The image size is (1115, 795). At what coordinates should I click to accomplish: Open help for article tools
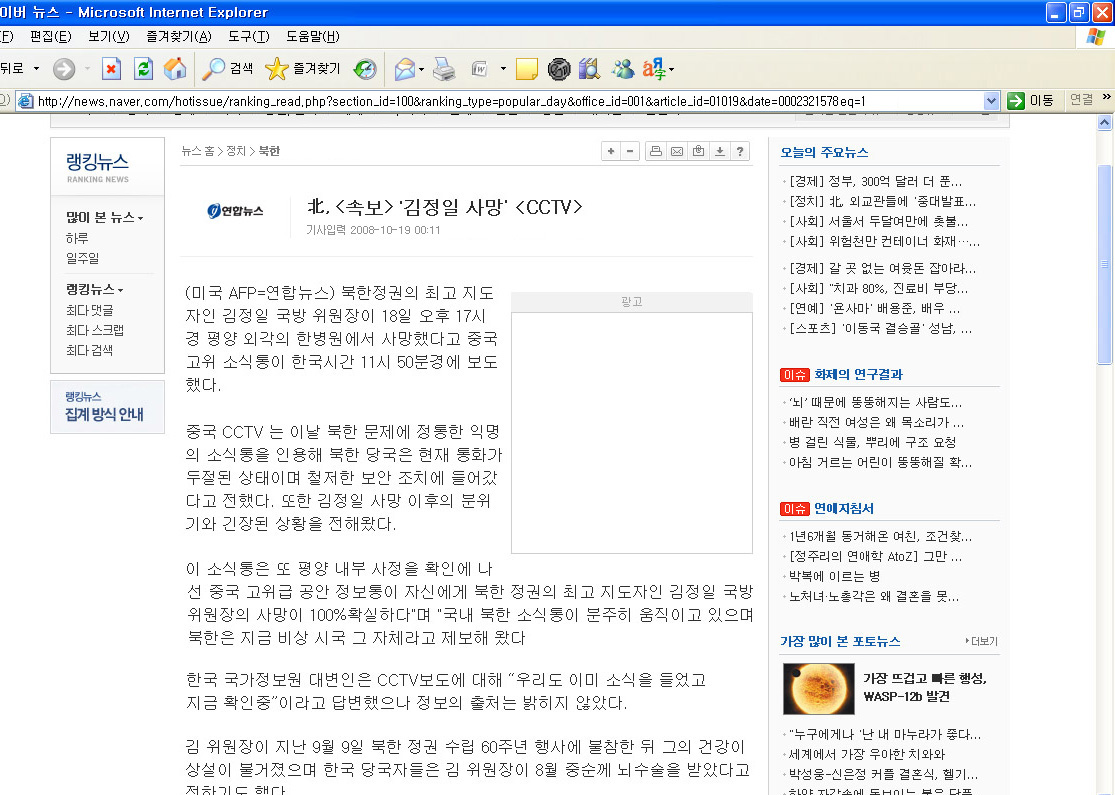point(739,150)
